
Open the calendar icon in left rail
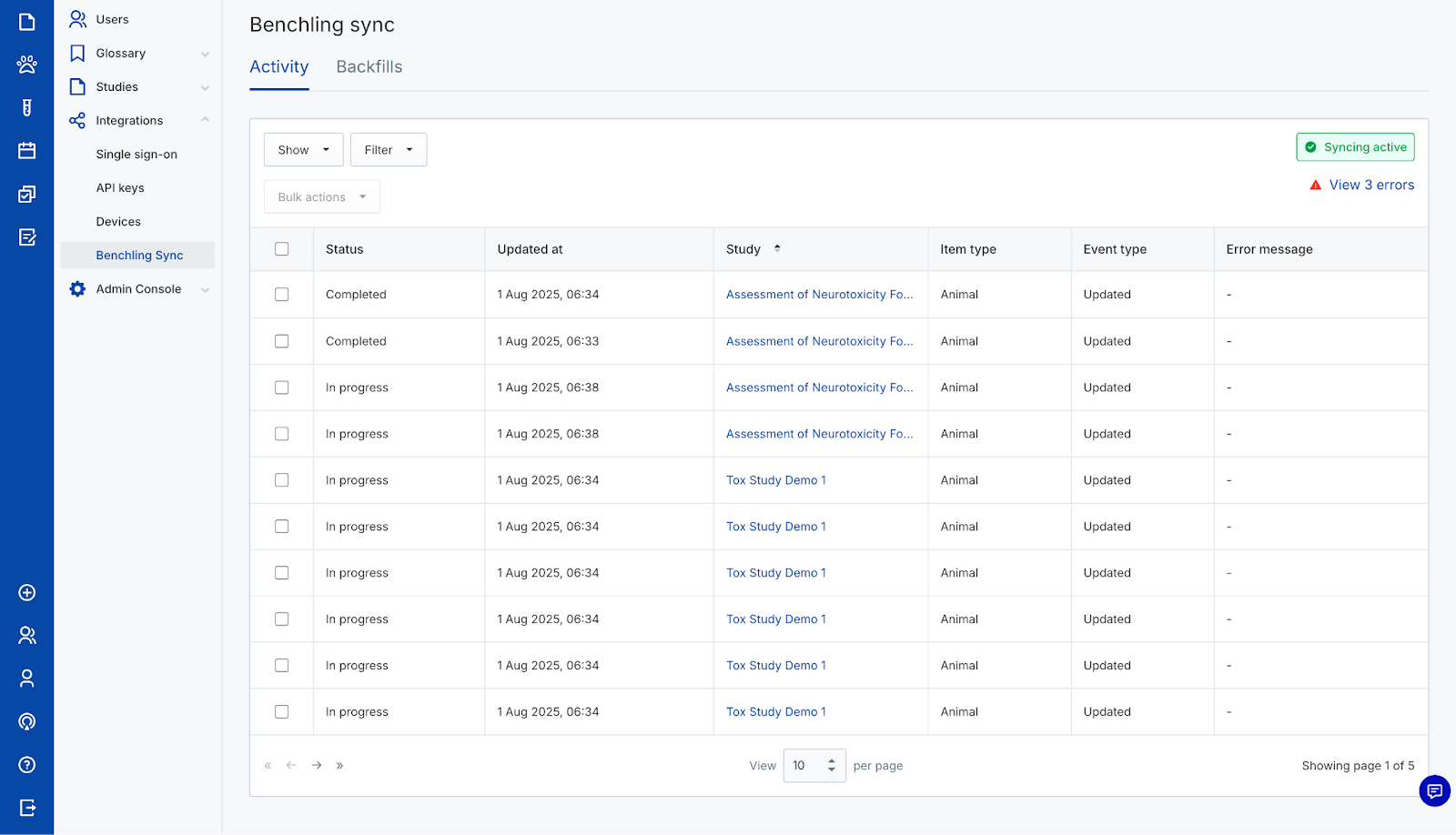pyautogui.click(x=26, y=151)
